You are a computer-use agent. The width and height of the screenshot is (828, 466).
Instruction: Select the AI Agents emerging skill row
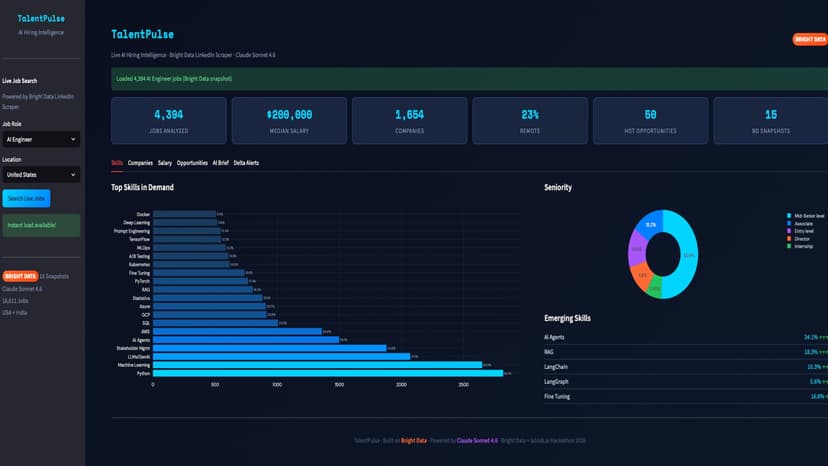pyautogui.click(x=686, y=337)
